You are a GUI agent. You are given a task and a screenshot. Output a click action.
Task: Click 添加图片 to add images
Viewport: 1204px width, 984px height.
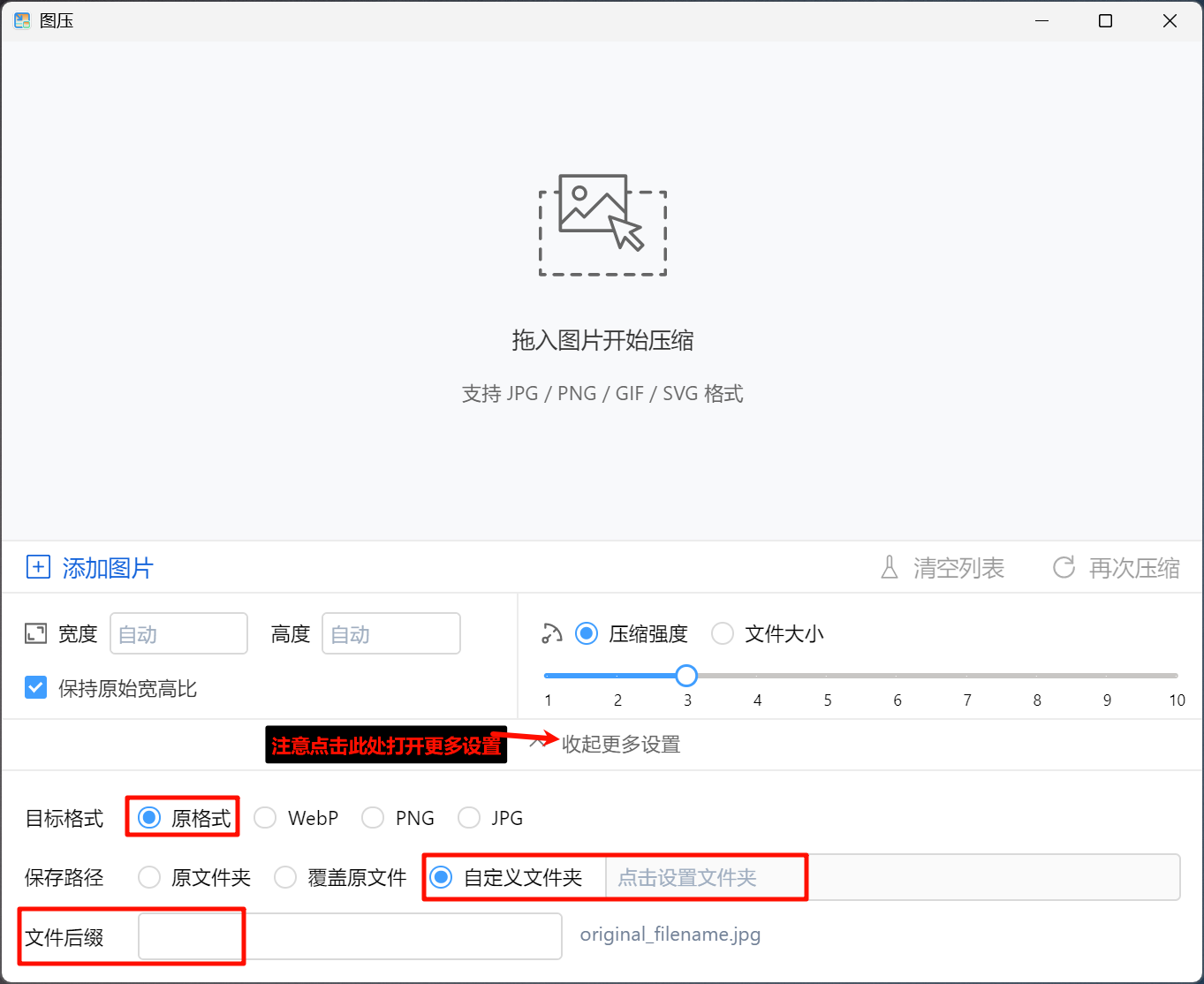90,567
